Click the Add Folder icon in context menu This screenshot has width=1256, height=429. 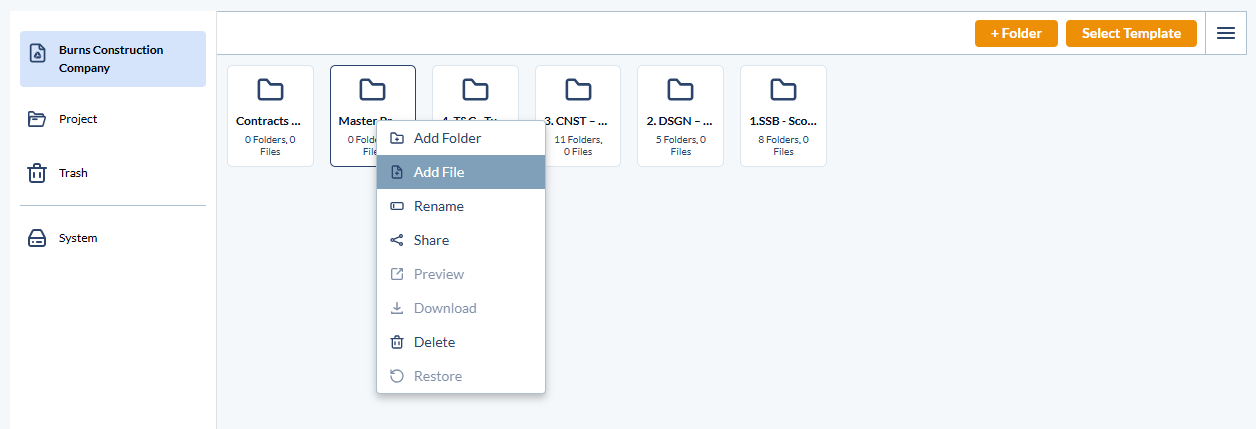click(397, 138)
